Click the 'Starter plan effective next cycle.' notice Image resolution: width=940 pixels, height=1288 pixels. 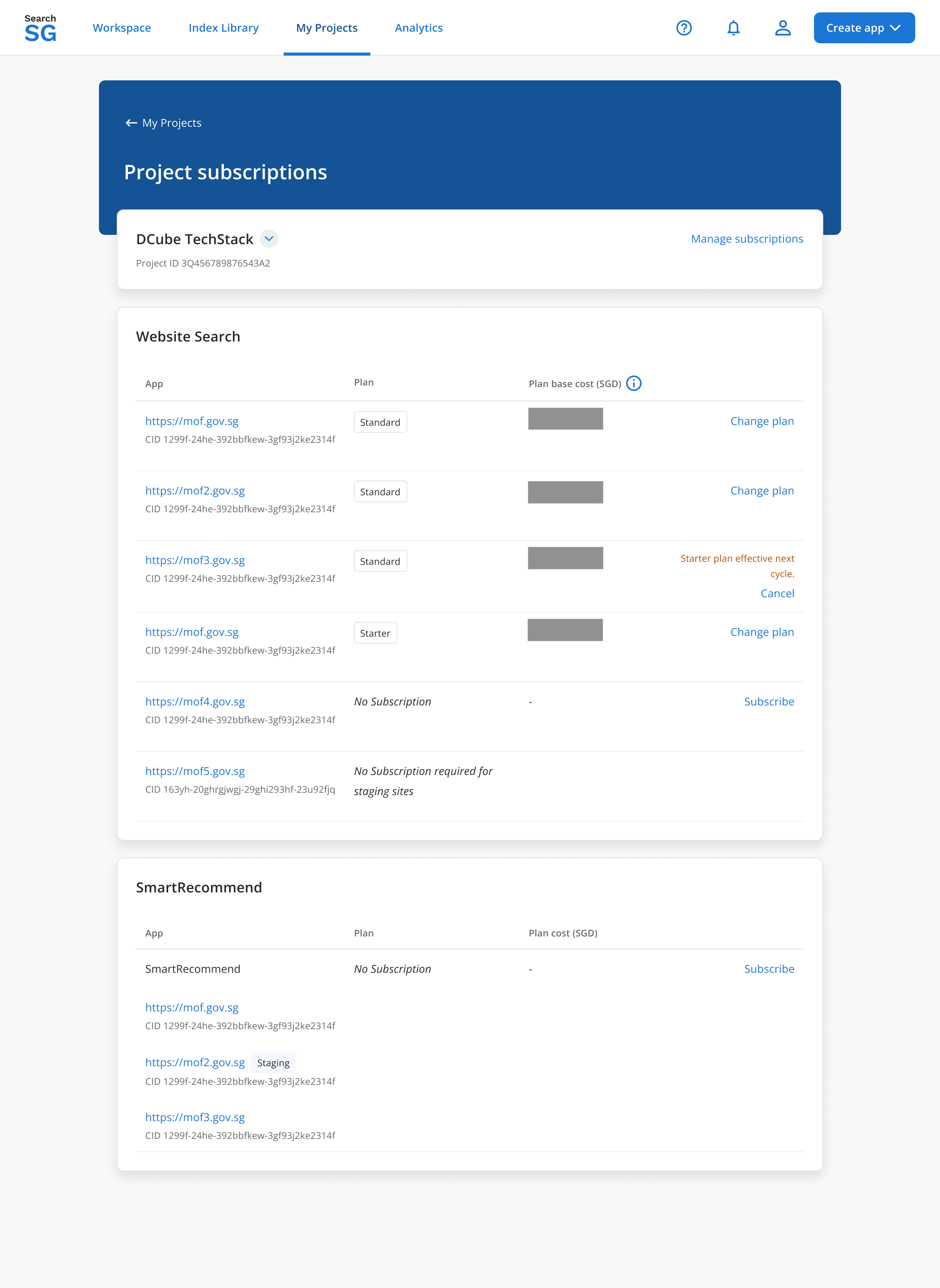(737, 566)
